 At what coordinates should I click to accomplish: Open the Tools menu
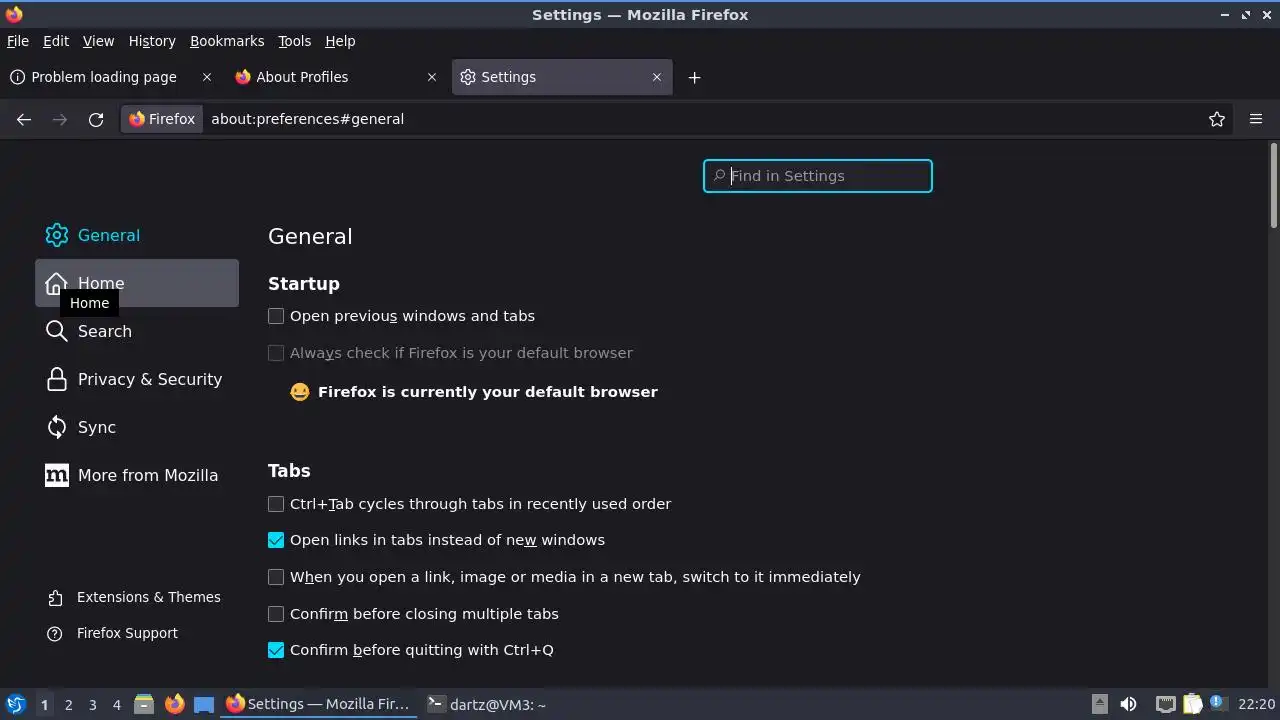294,41
